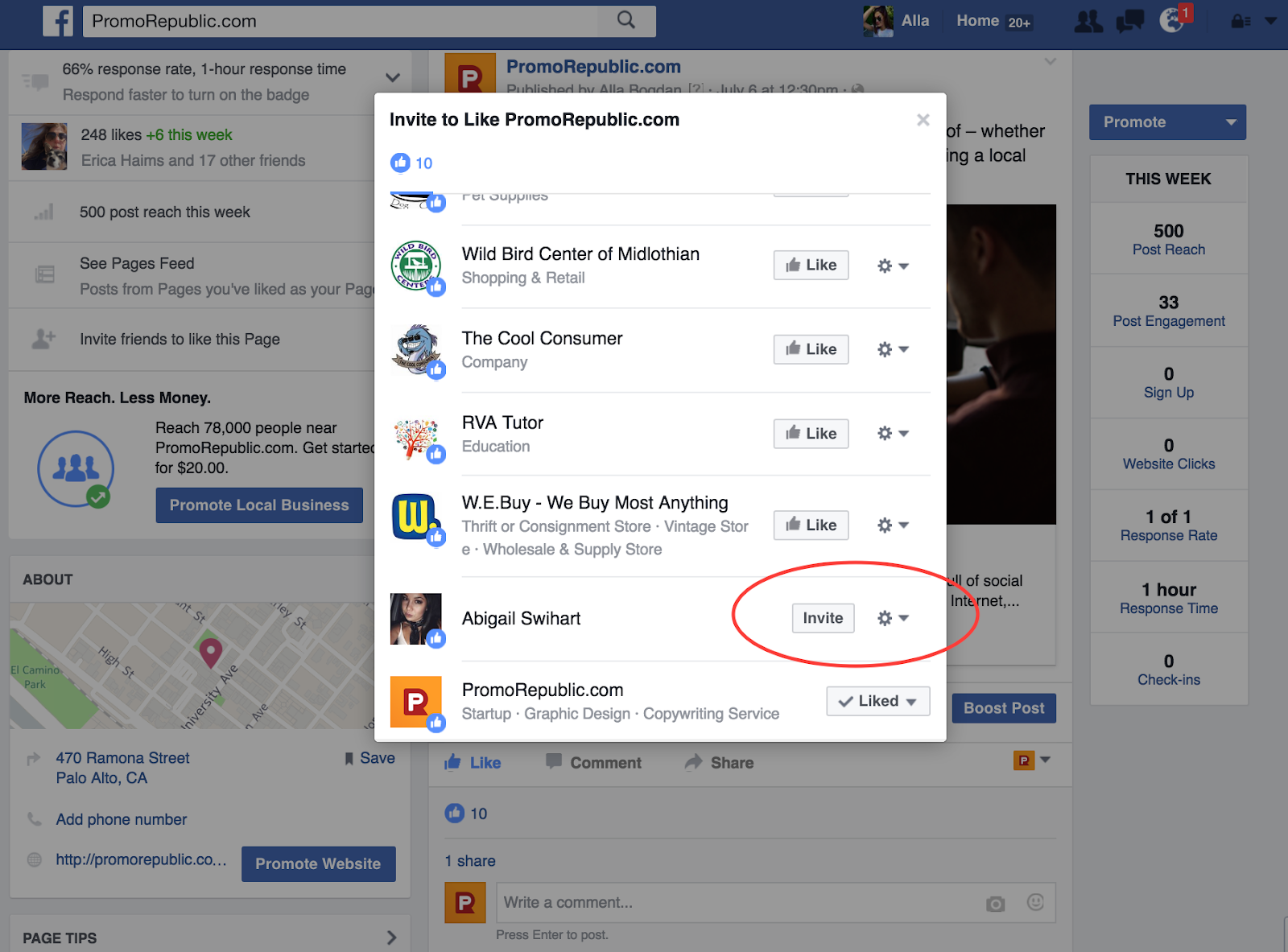Click the search magnifier icon

point(626,20)
